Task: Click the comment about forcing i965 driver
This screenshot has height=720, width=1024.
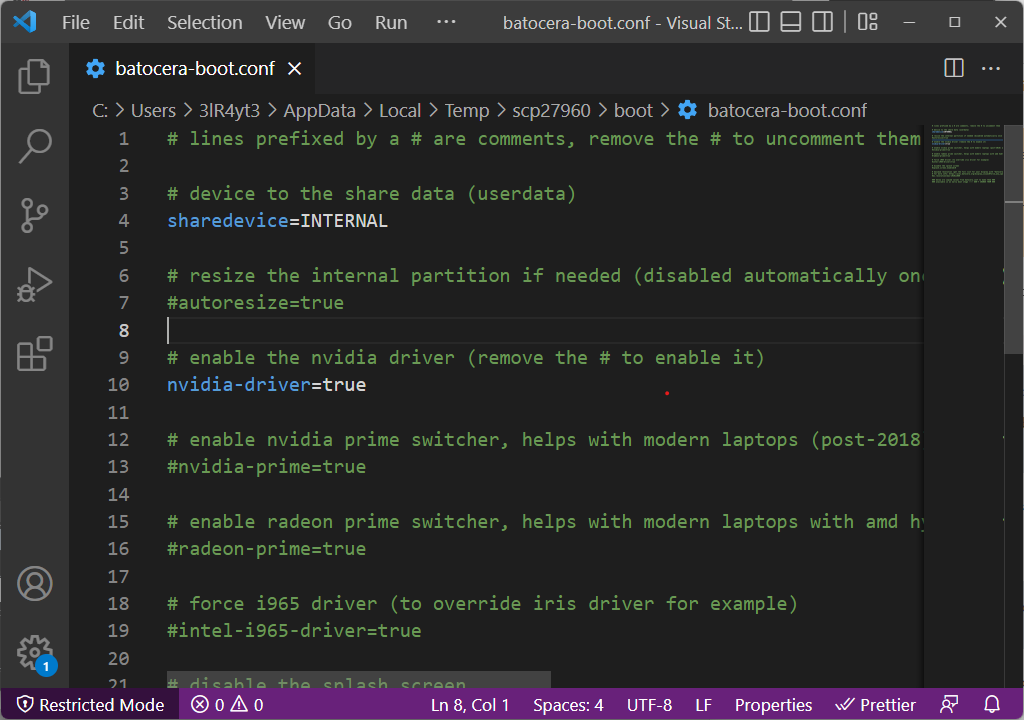Action: 482,603
